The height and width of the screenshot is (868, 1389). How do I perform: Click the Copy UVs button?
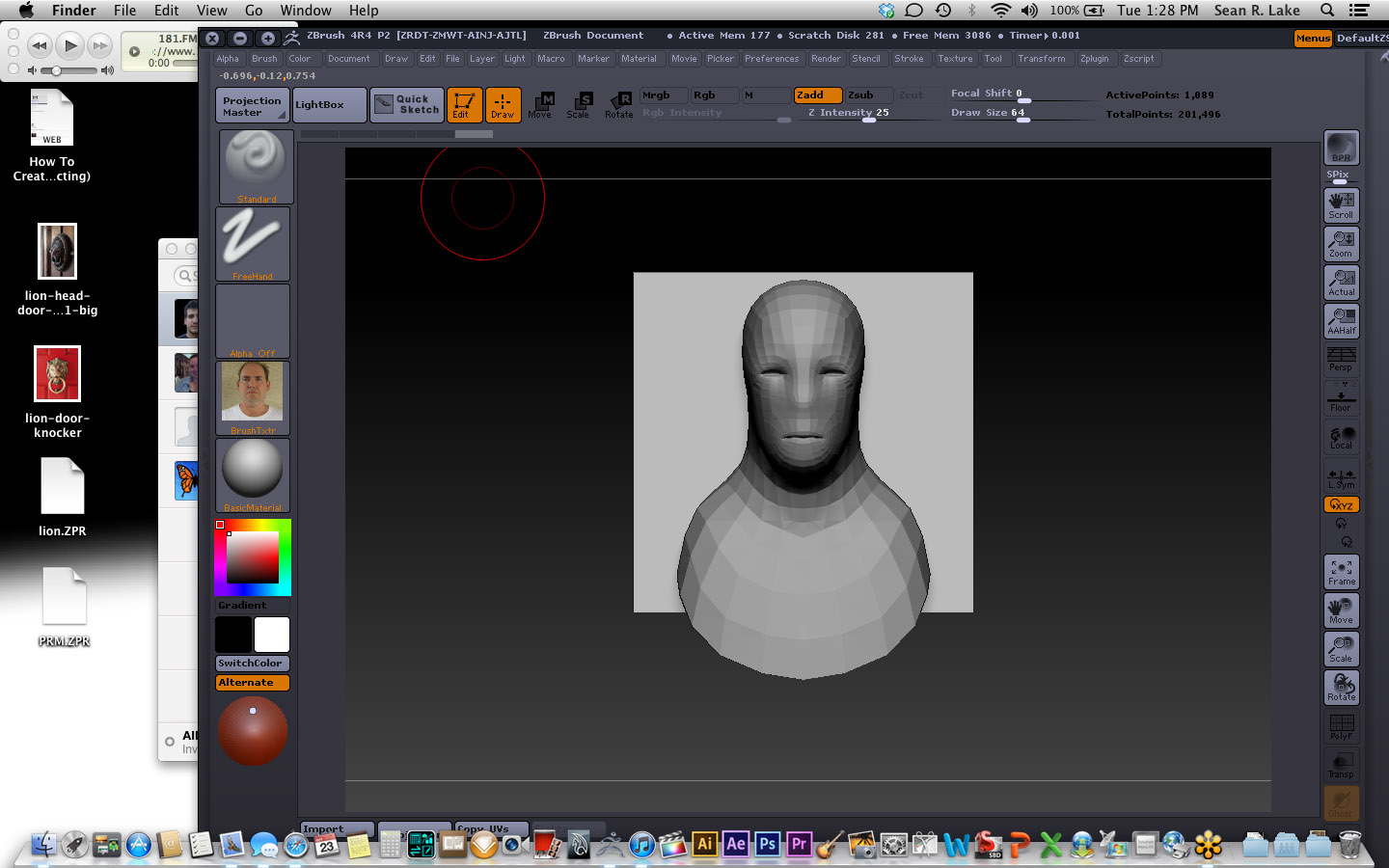[x=487, y=828]
